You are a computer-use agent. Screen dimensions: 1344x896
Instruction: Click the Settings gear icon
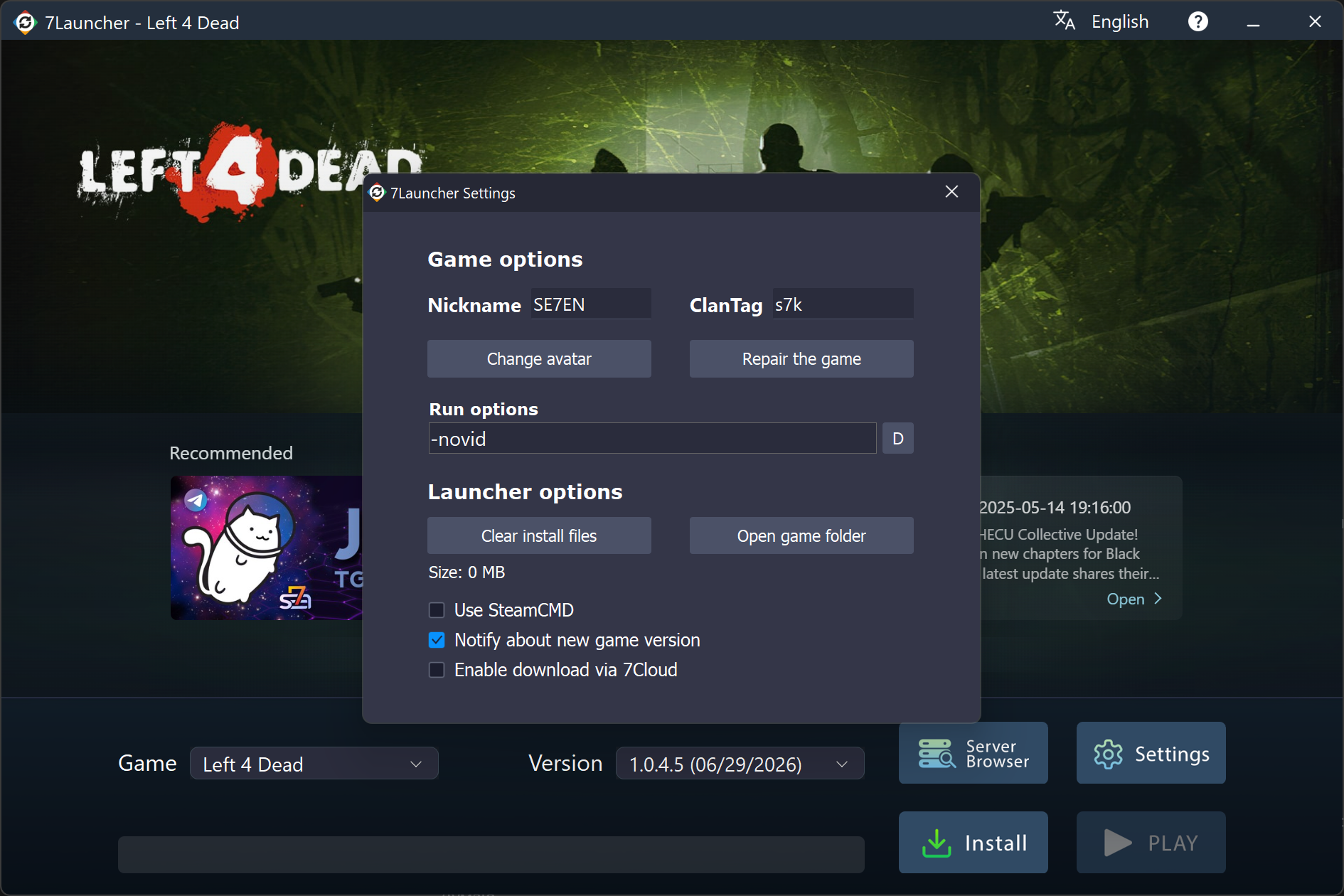(x=1108, y=754)
